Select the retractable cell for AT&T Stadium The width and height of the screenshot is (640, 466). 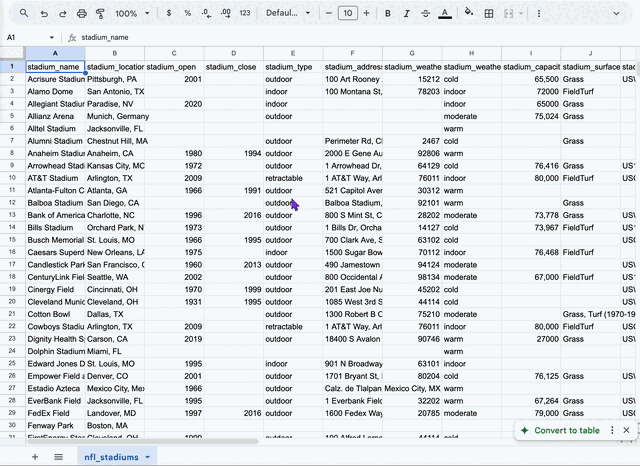point(293,178)
